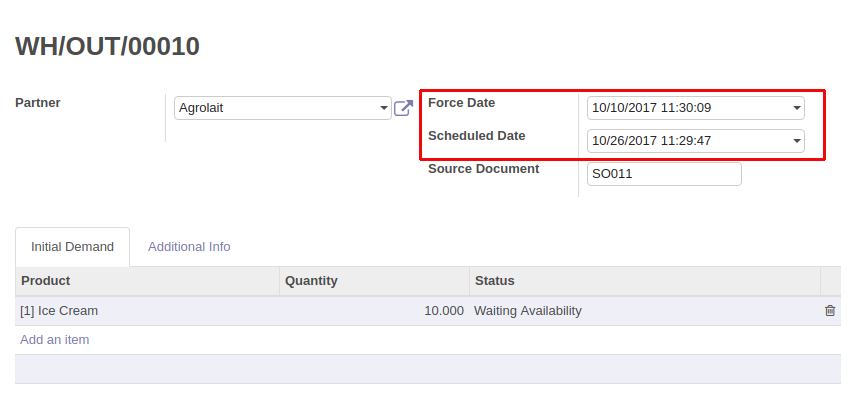This screenshot has height=411, width=857.
Task: Expand the Partner dropdown arrow
Action: [x=384, y=108]
